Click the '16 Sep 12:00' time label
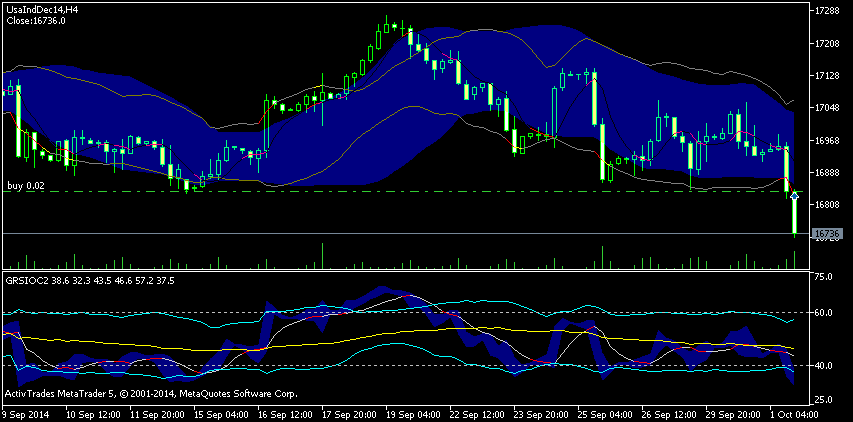 285,414
